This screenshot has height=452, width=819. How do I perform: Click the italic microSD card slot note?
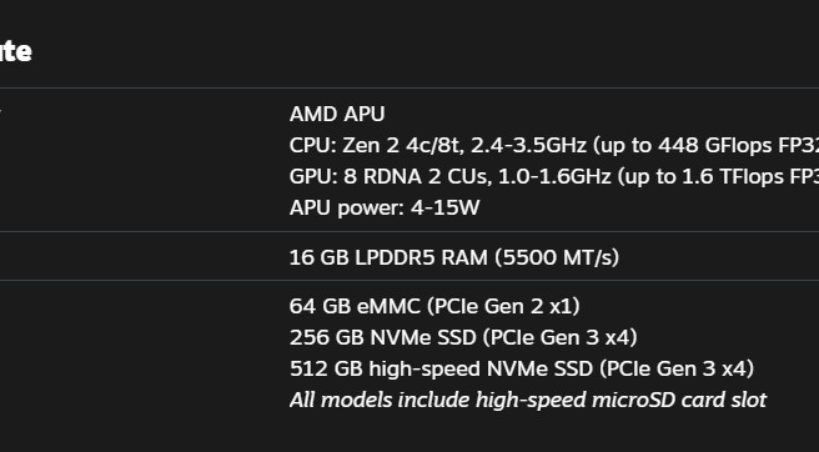point(527,400)
